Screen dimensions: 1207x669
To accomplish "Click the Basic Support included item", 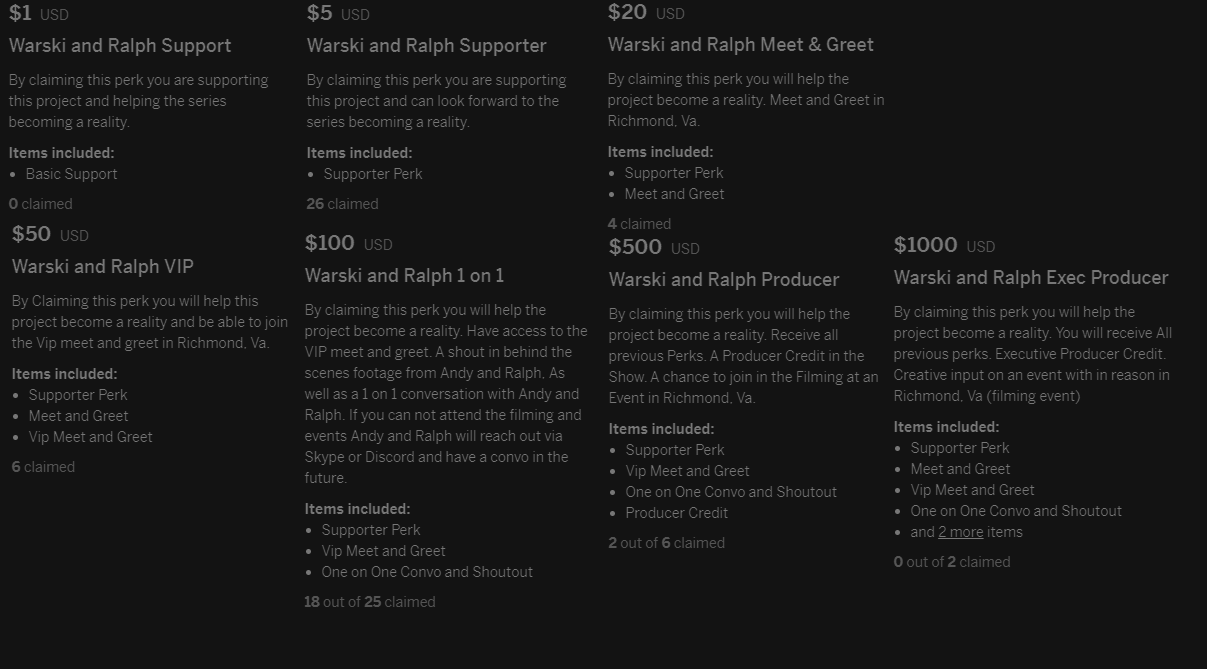I will click(72, 174).
